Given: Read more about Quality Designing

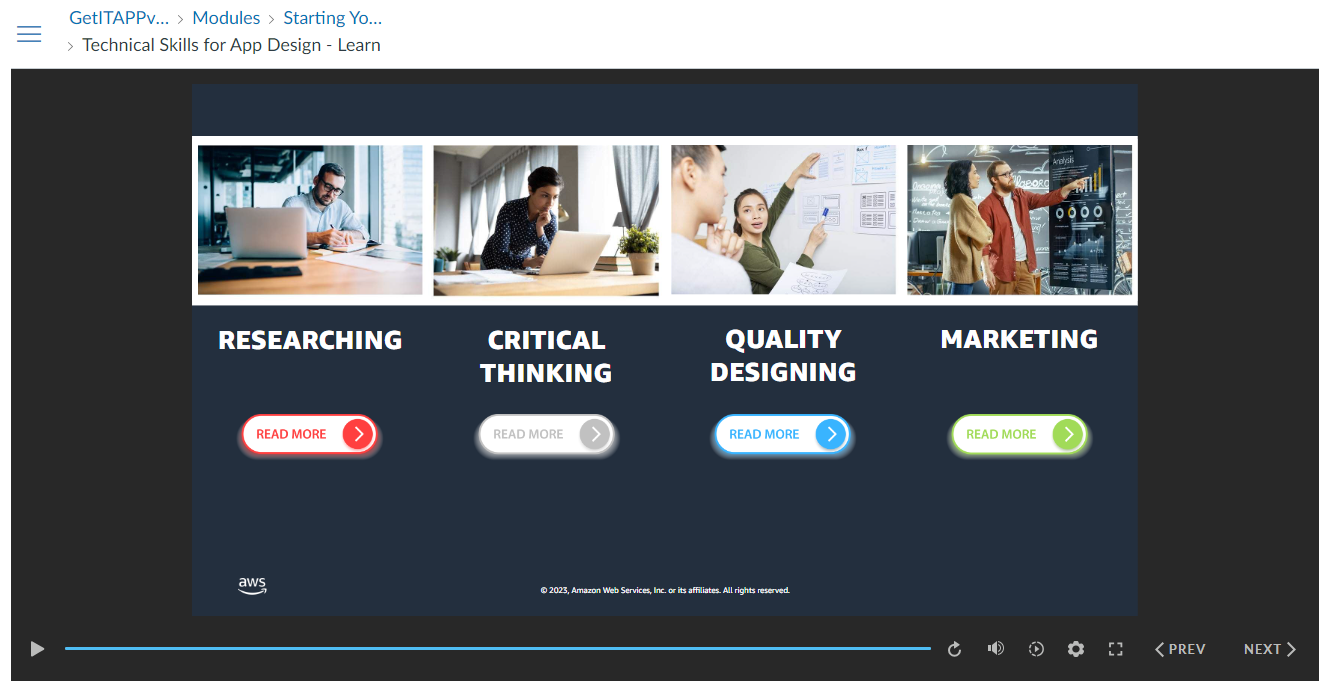Looking at the screenshot, I should [782, 434].
